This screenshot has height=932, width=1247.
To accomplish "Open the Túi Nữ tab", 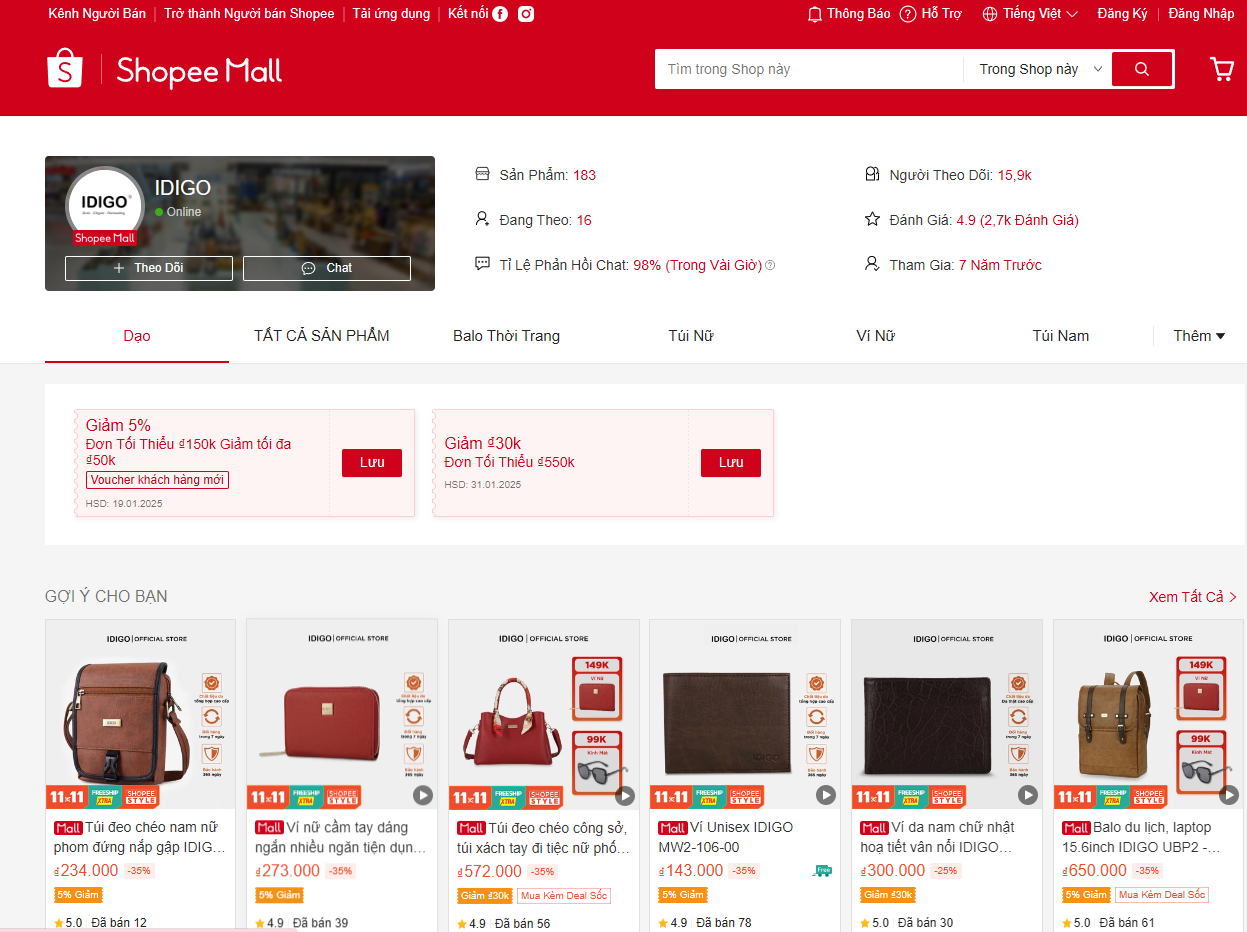I will pyautogui.click(x=691, y=336).
